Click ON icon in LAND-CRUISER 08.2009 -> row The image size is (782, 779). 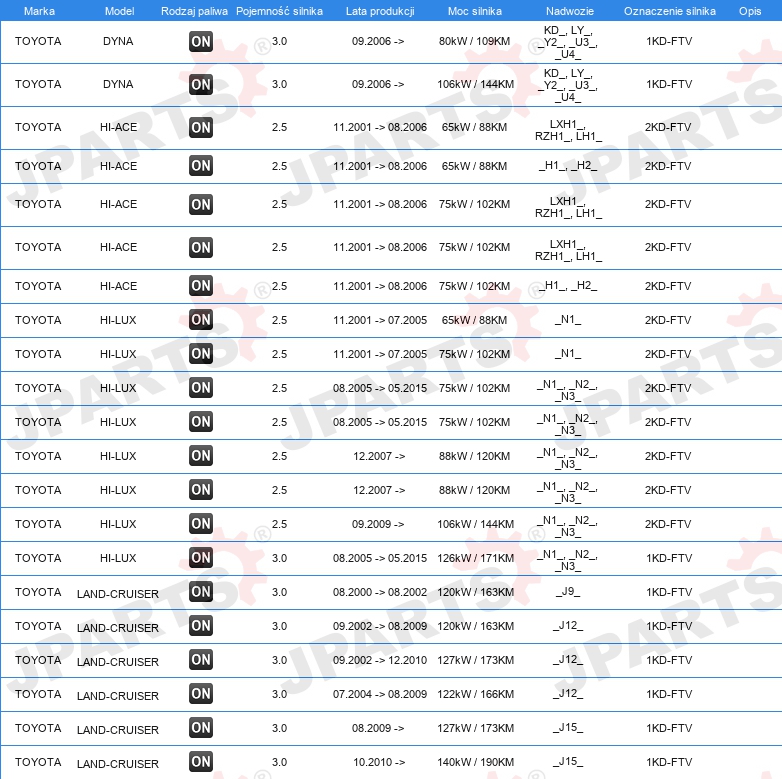201,728
